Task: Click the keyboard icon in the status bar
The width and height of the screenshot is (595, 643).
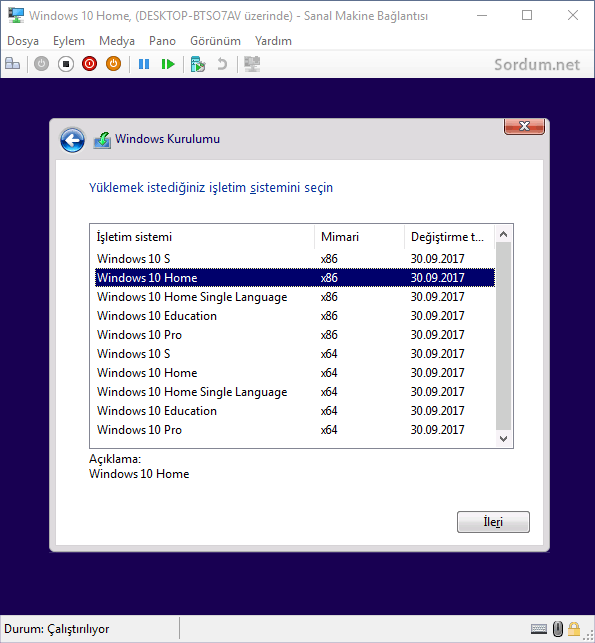Action: [x=539, y=629]
